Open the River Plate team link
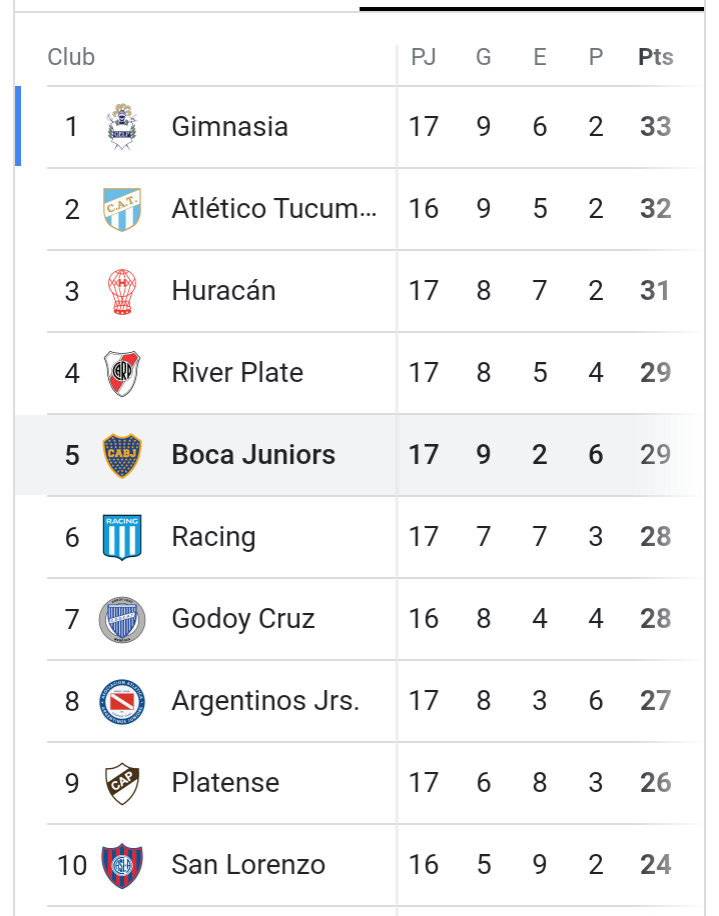This screenshot has width=719, height=916. 237,373
